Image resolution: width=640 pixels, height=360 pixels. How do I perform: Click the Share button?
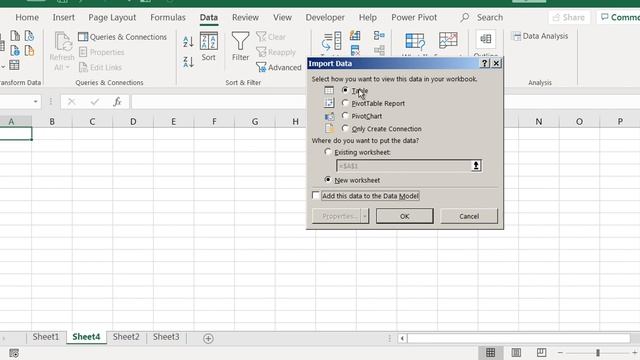(x=569, y=18)
